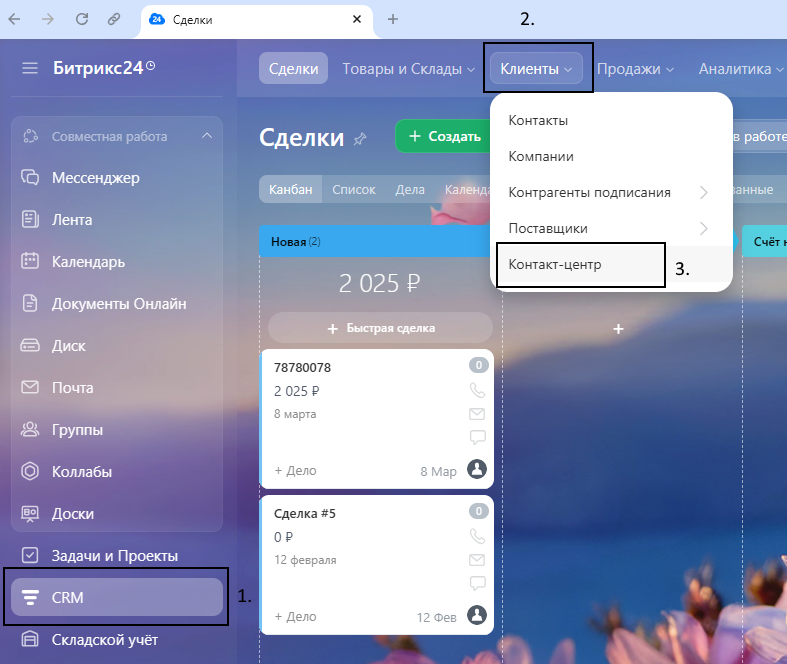This screenshot has width=787, height=664.
Task: Click the Новая (2) stage header
Action: point(375,241)
